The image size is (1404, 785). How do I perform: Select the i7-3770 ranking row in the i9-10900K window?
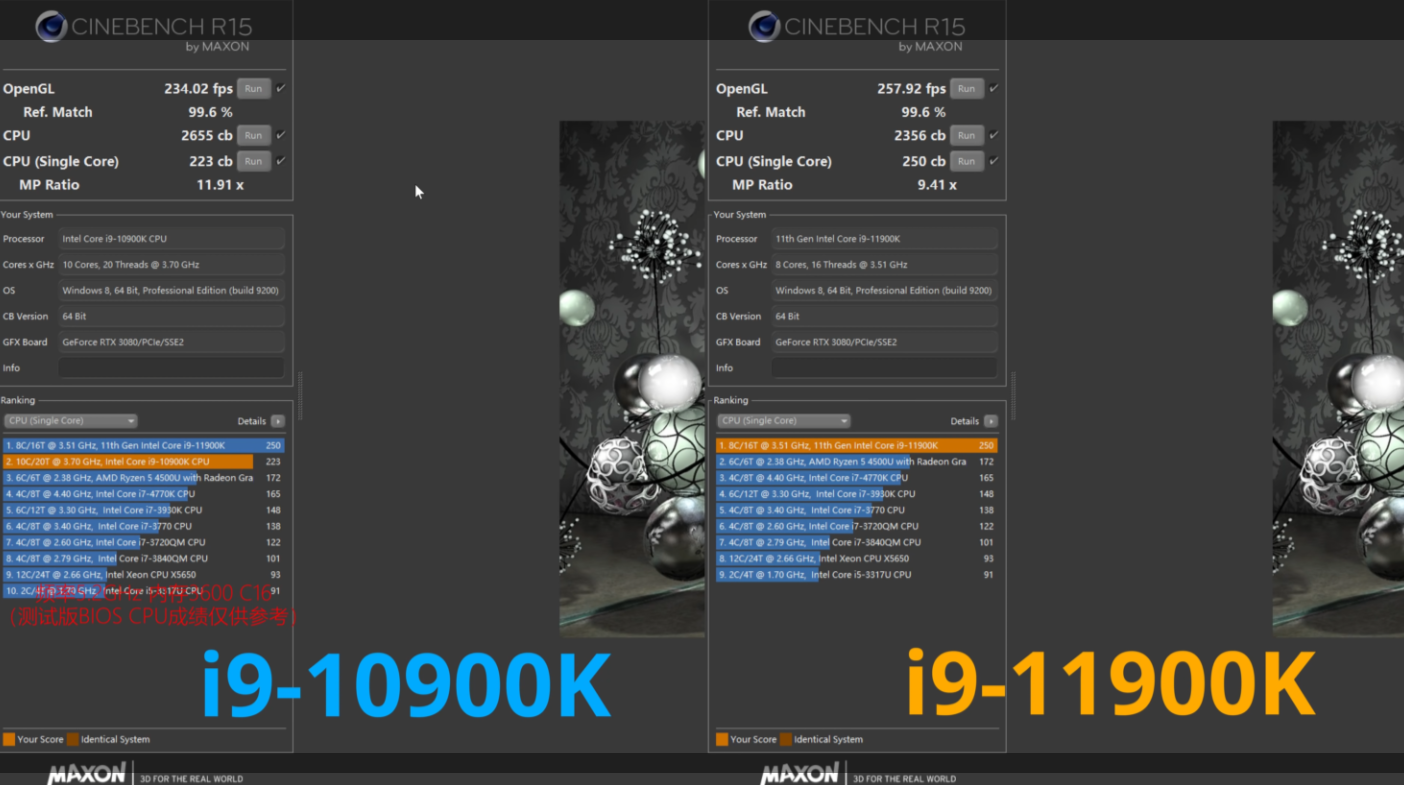click(x=144, y=526)
